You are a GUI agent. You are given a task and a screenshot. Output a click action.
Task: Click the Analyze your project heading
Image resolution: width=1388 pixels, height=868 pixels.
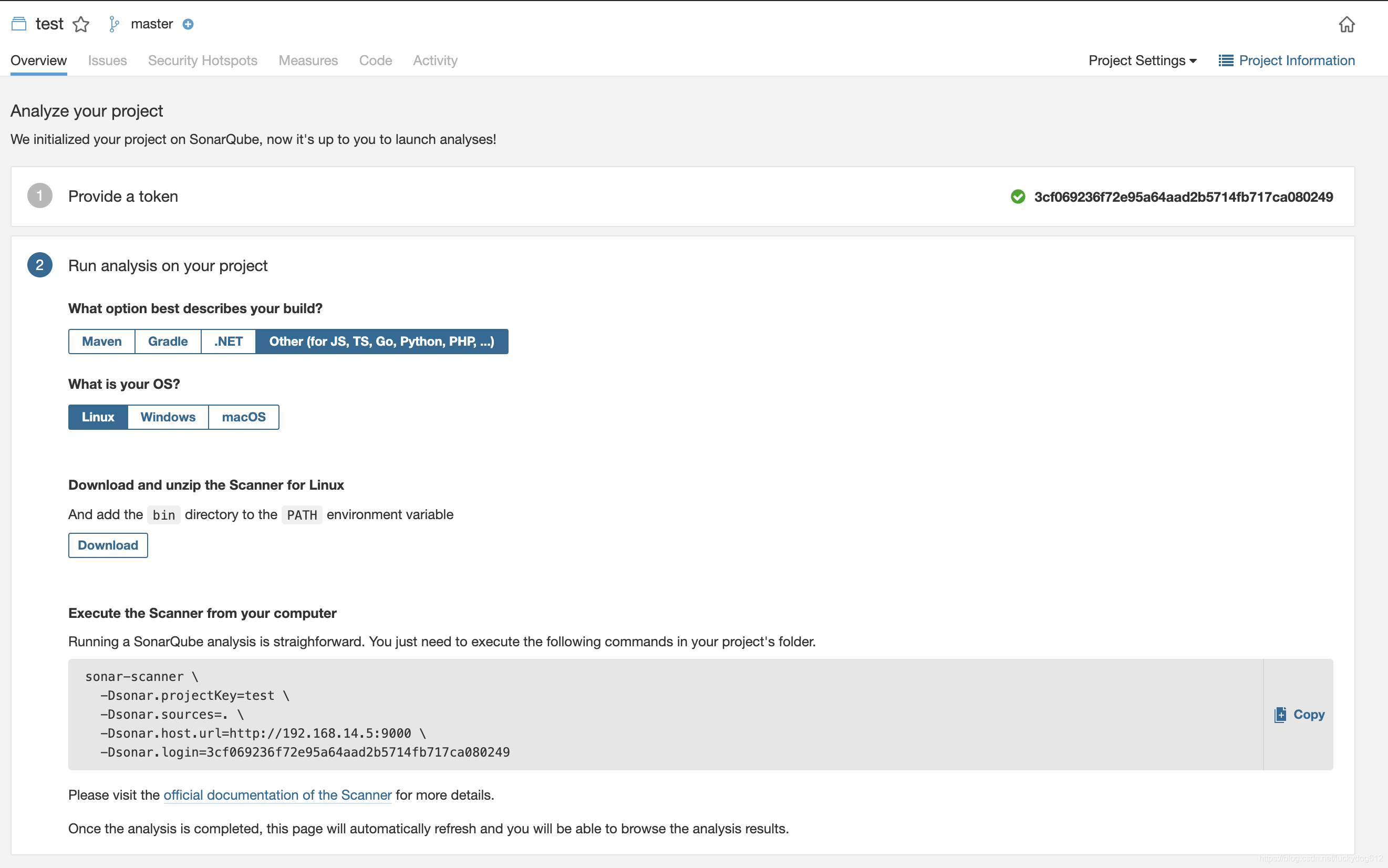point(87,111)
